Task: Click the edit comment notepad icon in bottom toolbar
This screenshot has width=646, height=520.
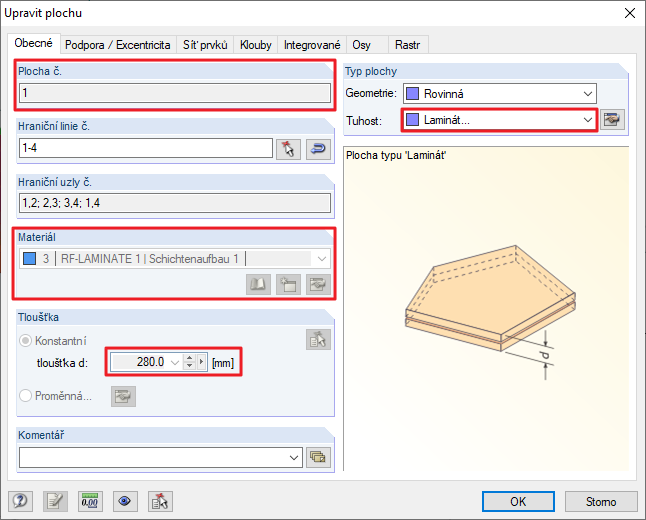Action: 55,501
